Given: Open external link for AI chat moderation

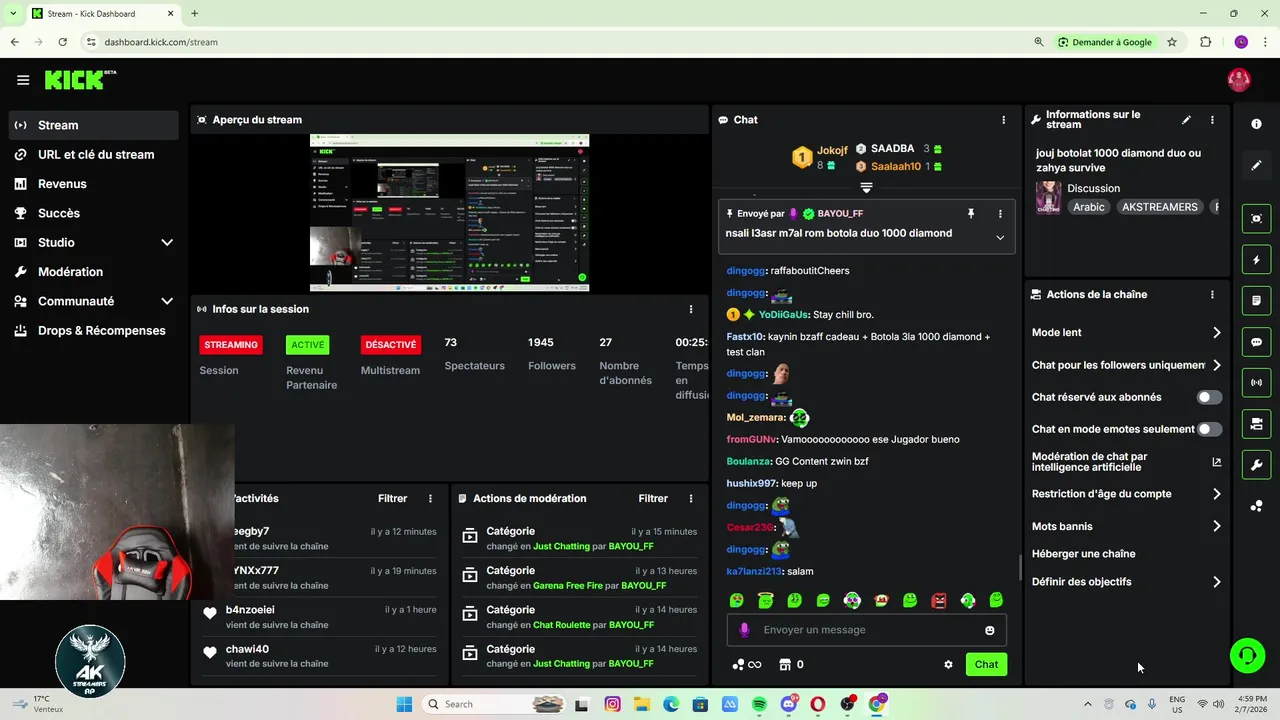Looking at the screenshot, I should click(x=1216, y=462).
